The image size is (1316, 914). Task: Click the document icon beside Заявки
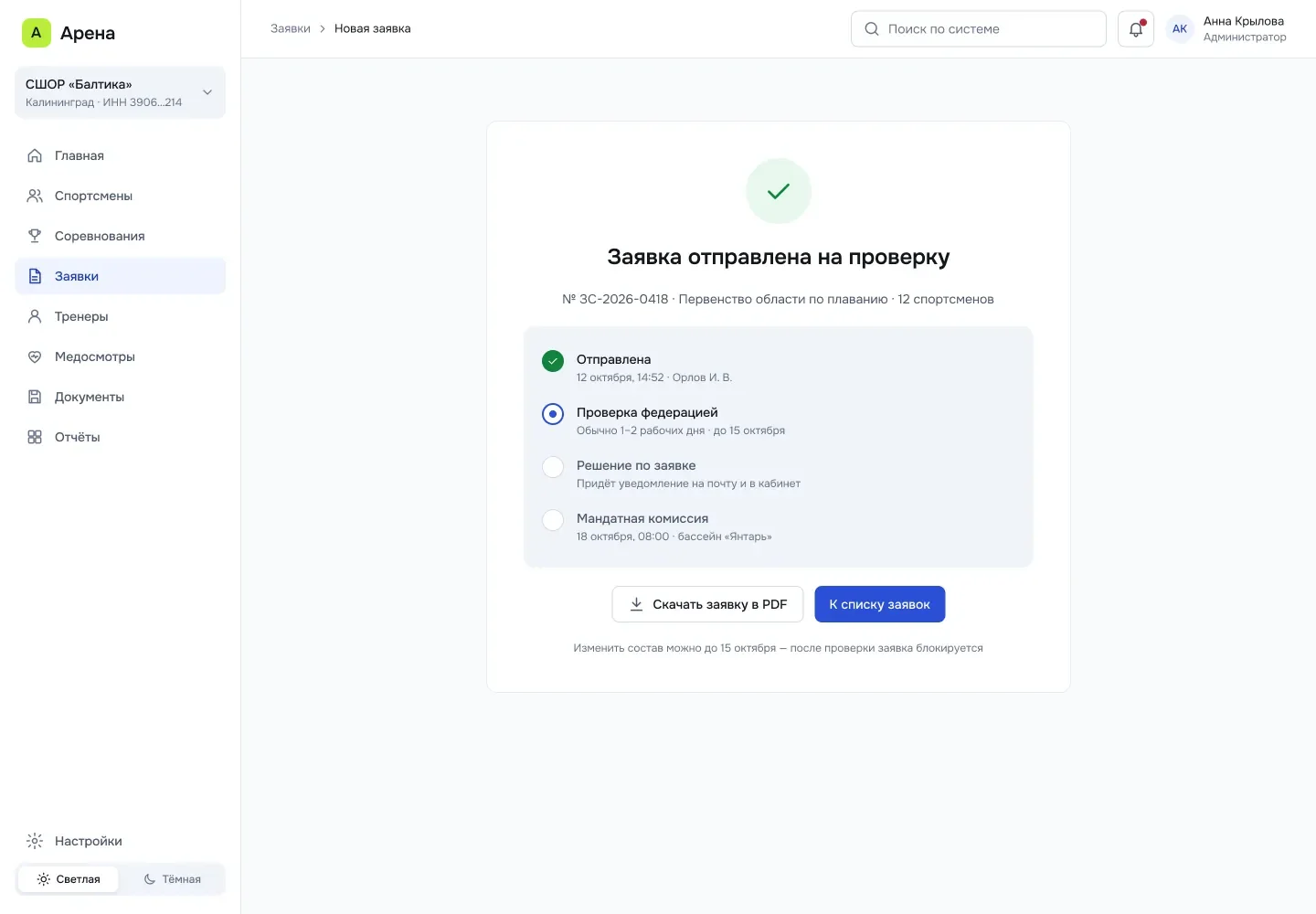35,276
